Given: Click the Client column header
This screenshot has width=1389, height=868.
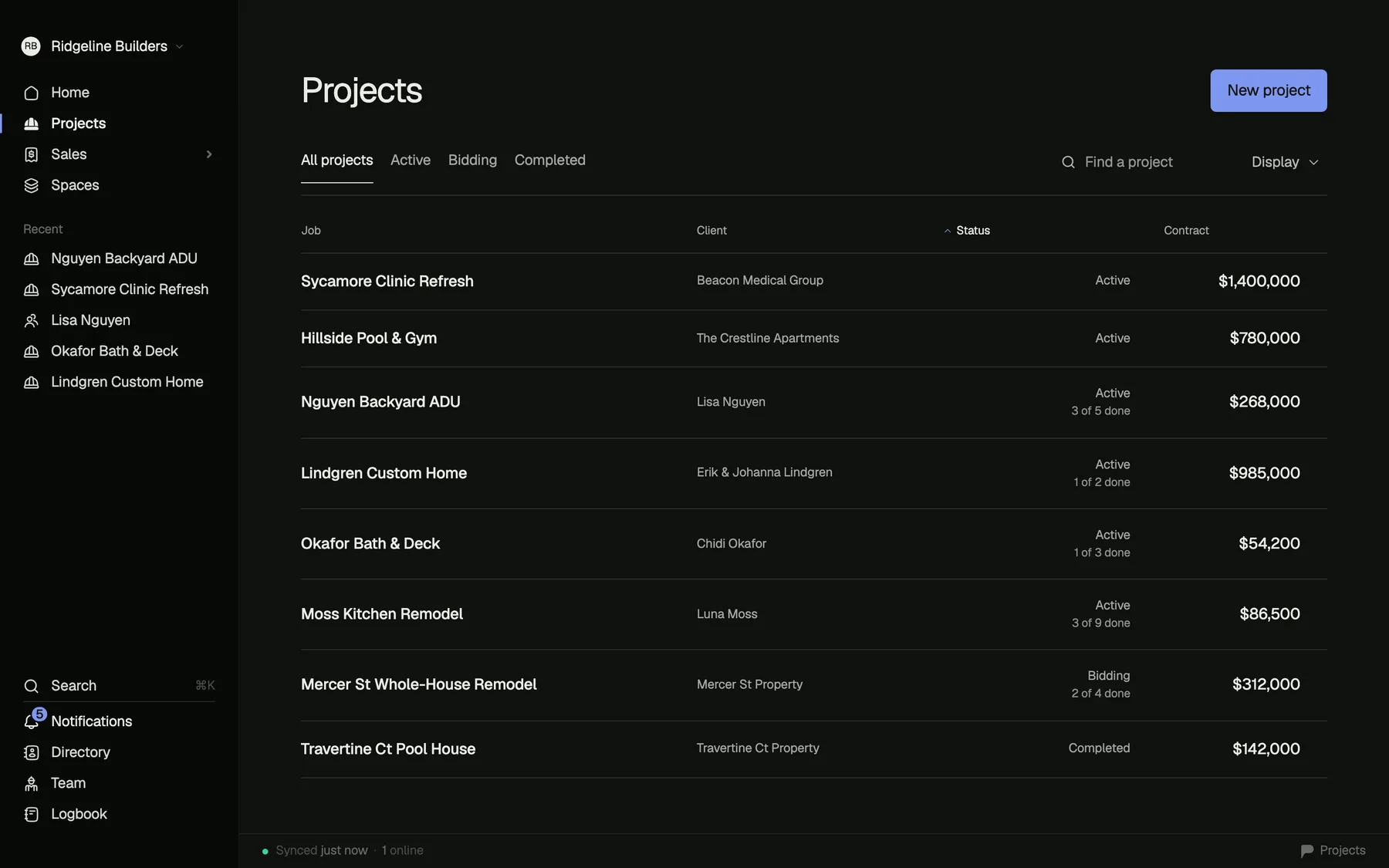Looking at the screenshot, I should (x=711, y=231).
